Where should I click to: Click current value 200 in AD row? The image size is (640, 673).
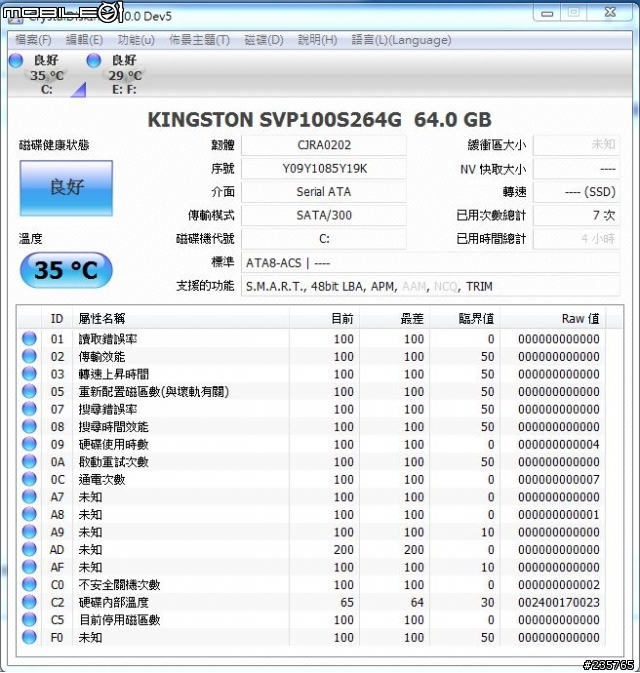343,549
